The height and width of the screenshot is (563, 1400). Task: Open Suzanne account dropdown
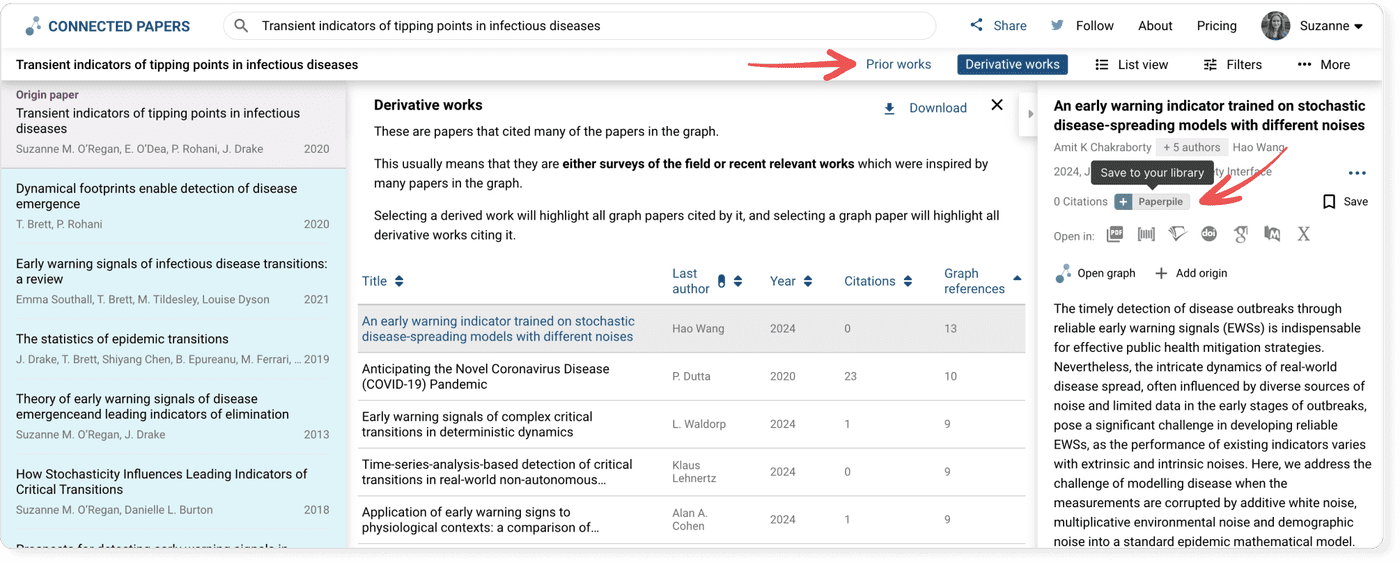pos(1315,26)
